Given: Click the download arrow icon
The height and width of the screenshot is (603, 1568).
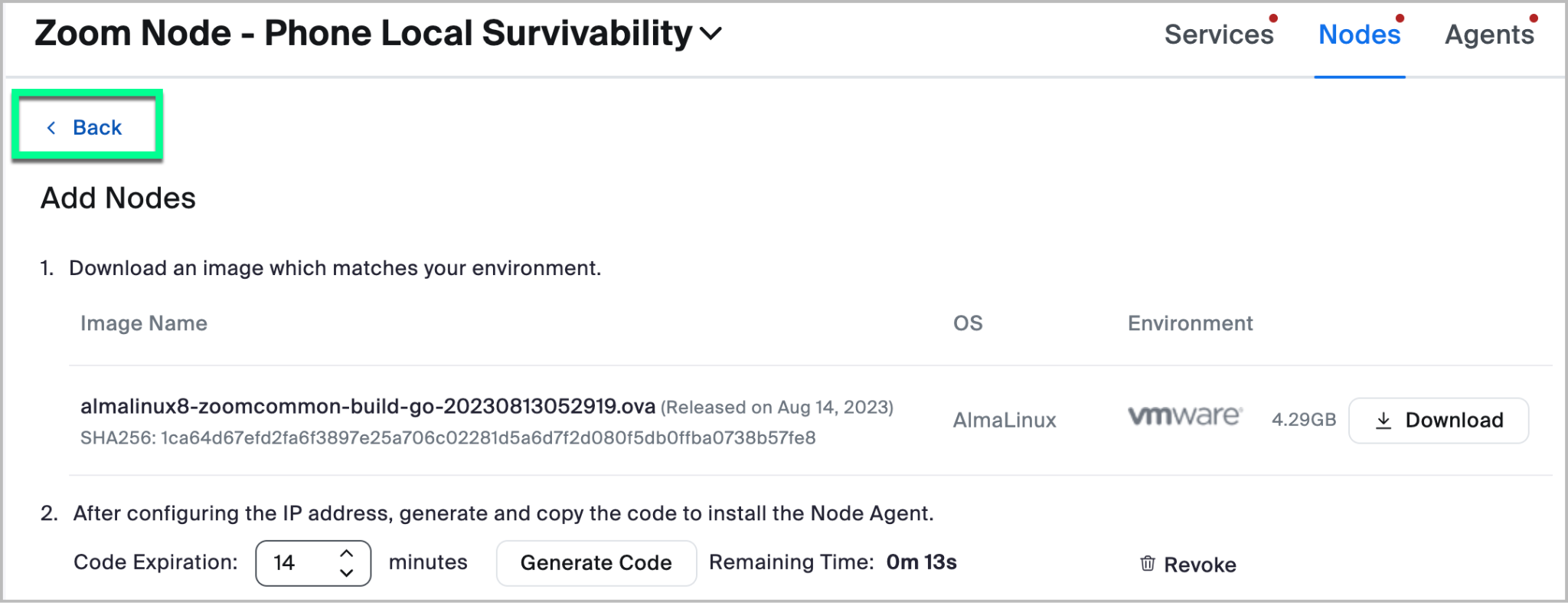Looking at the screenshot, I should [x=1383, y=421].
